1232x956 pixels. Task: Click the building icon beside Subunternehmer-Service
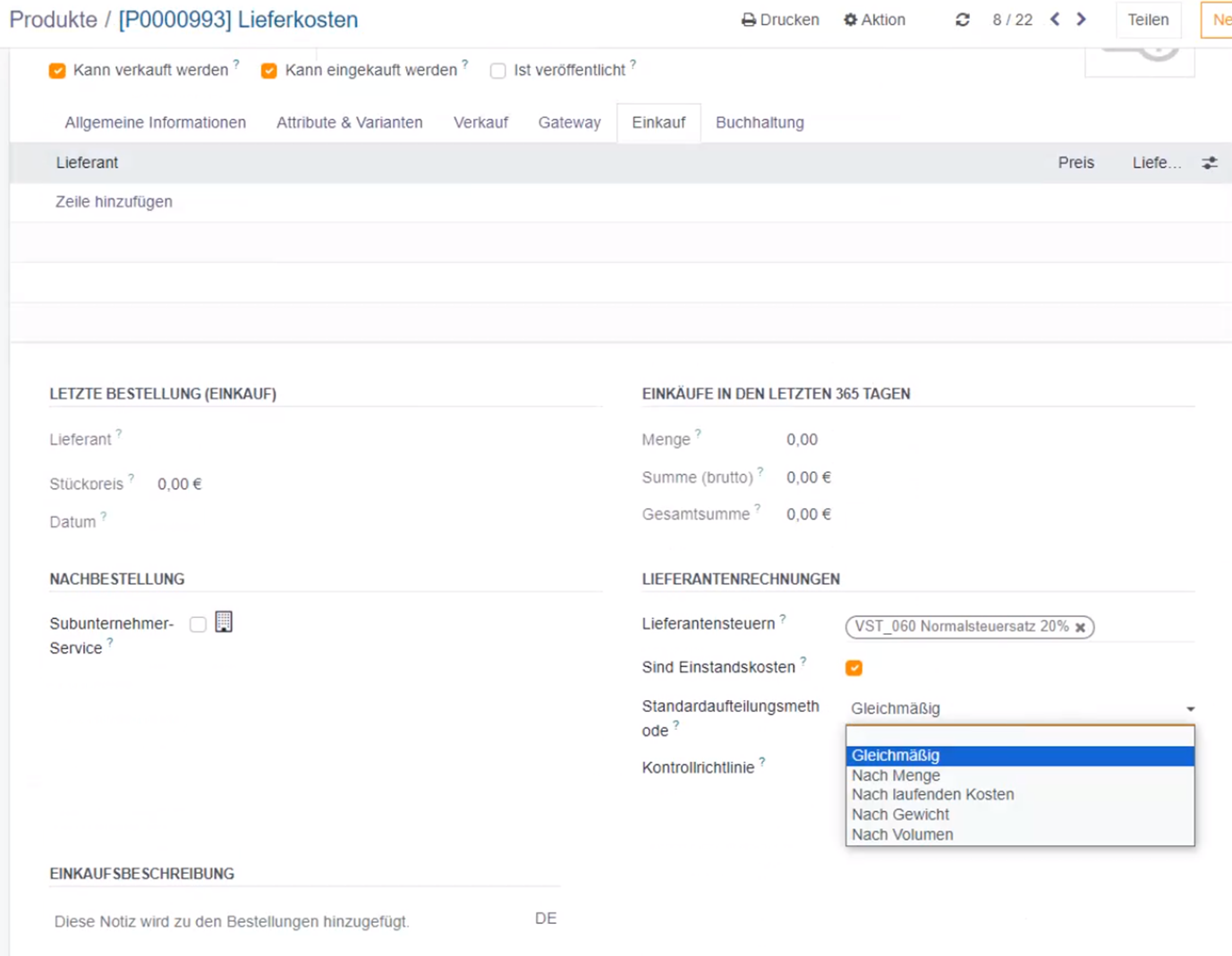point(224,622)
